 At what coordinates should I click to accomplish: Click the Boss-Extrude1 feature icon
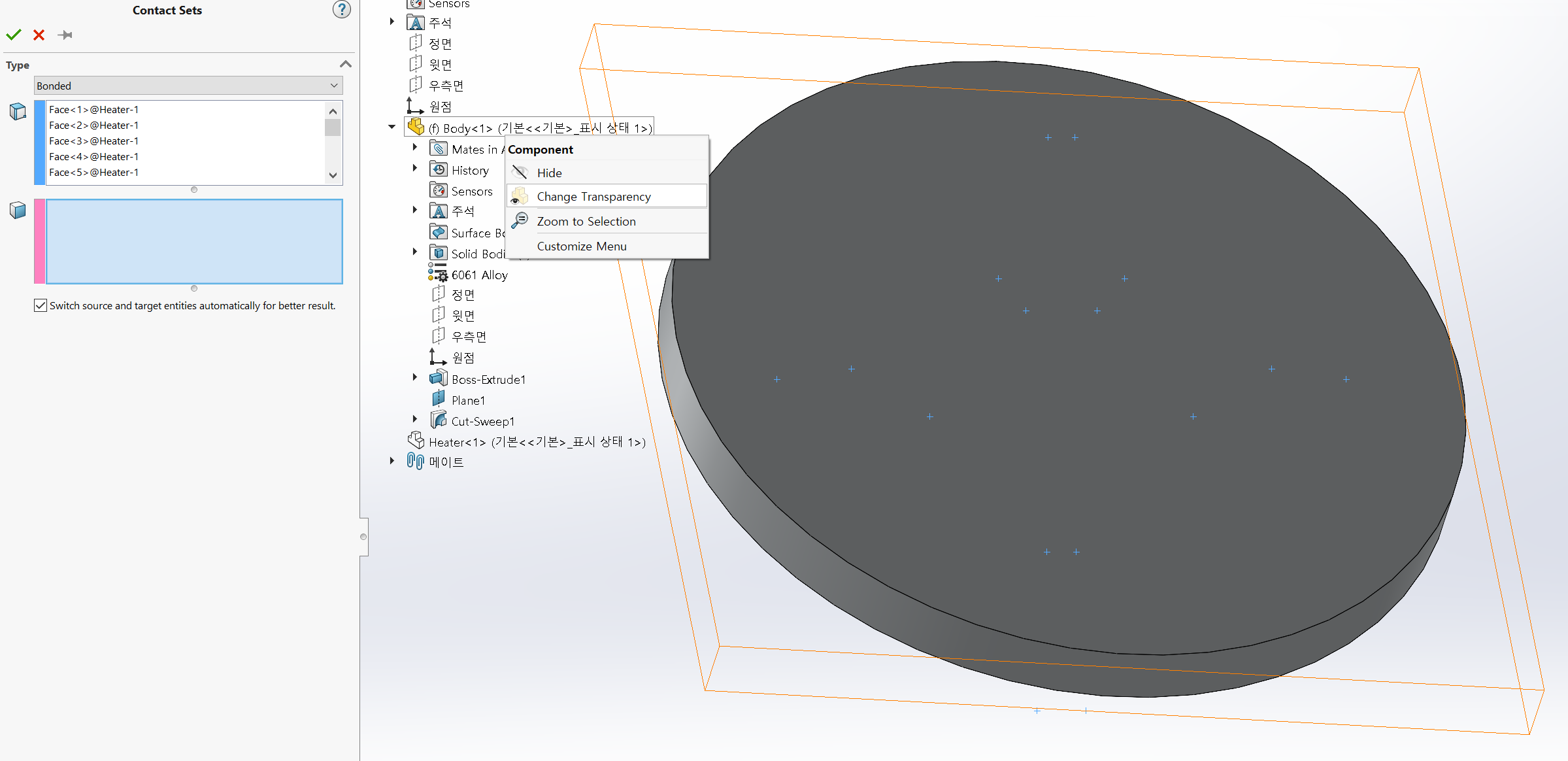coord(439,379)
